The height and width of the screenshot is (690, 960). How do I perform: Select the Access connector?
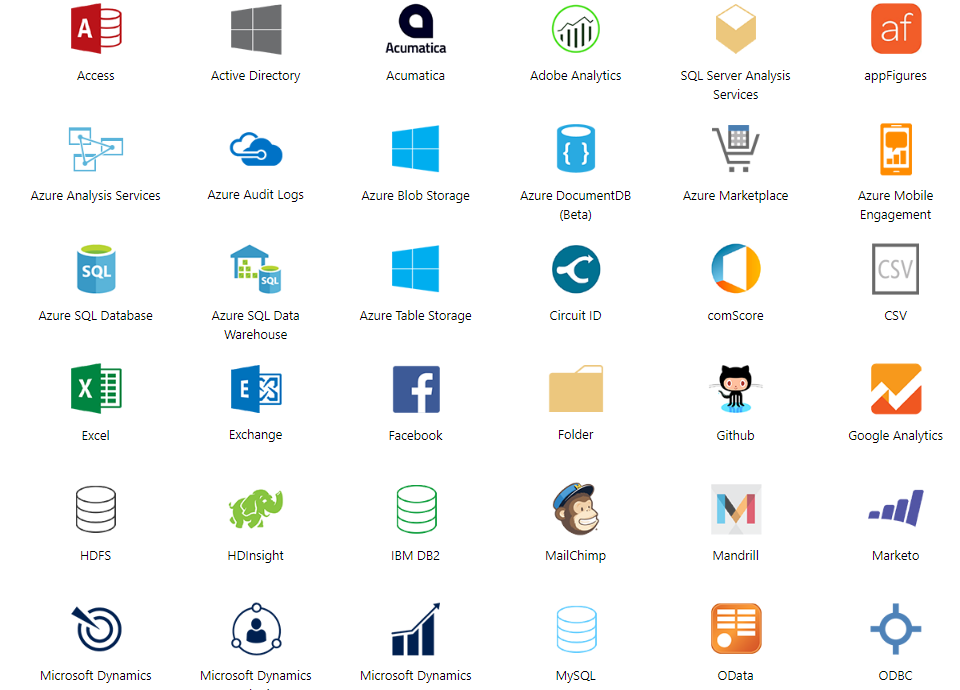coord(96,28)
